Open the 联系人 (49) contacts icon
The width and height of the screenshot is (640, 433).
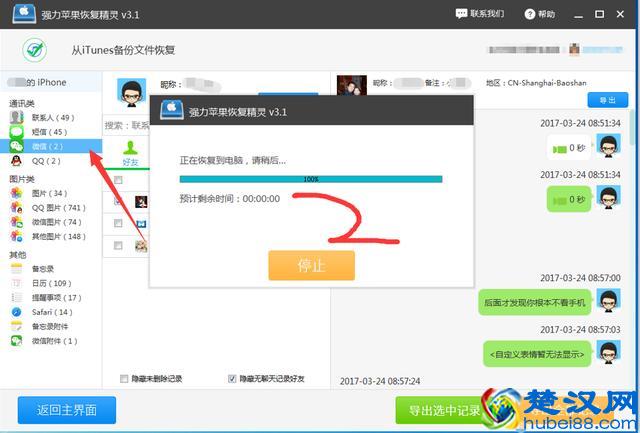(17, 118)
